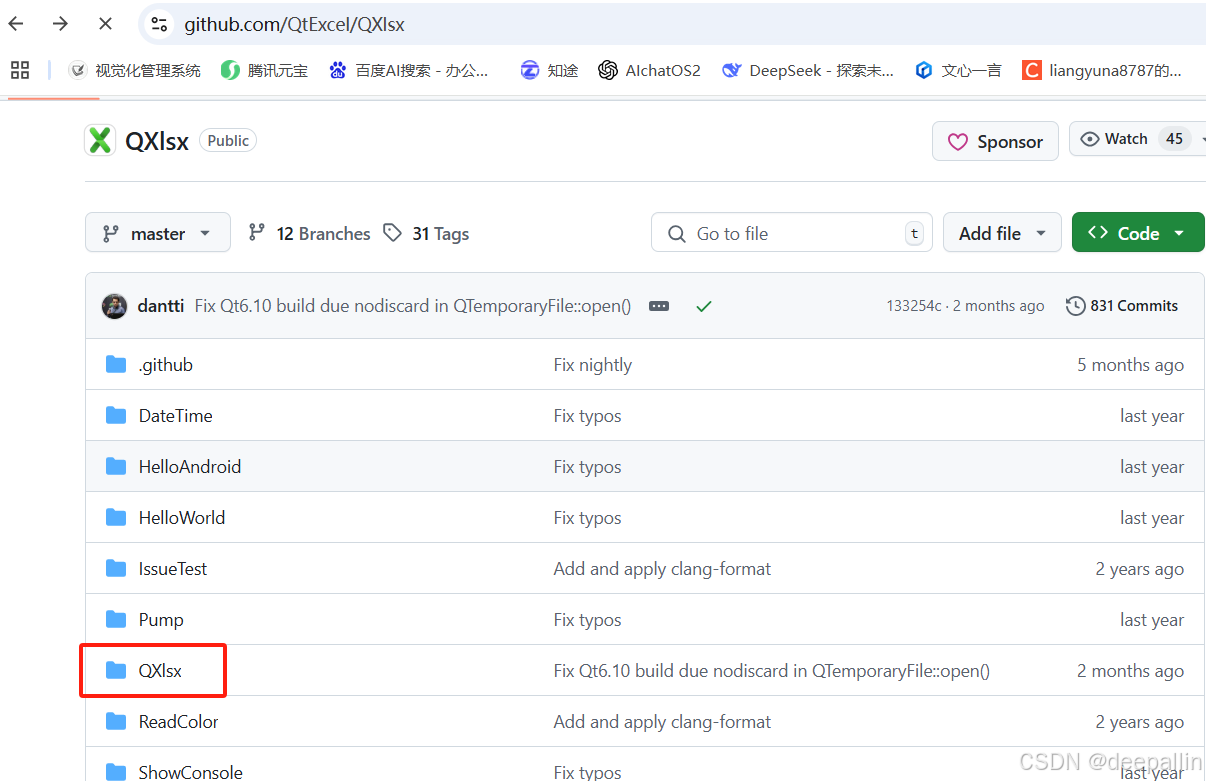This screenshot has width=1206, height=781.
Task: Show the green checkmark commit status
Action: (x=704, y=306)
